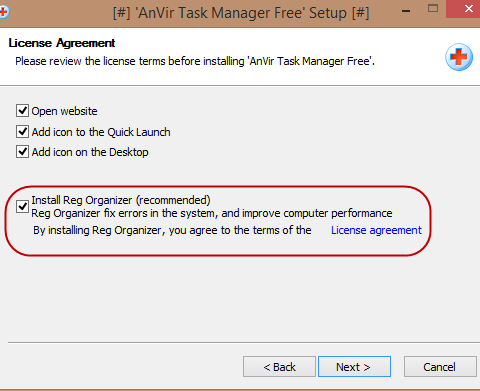Click the maximize window button
Viewport: 480px width, 391px height.
[433, 9]
